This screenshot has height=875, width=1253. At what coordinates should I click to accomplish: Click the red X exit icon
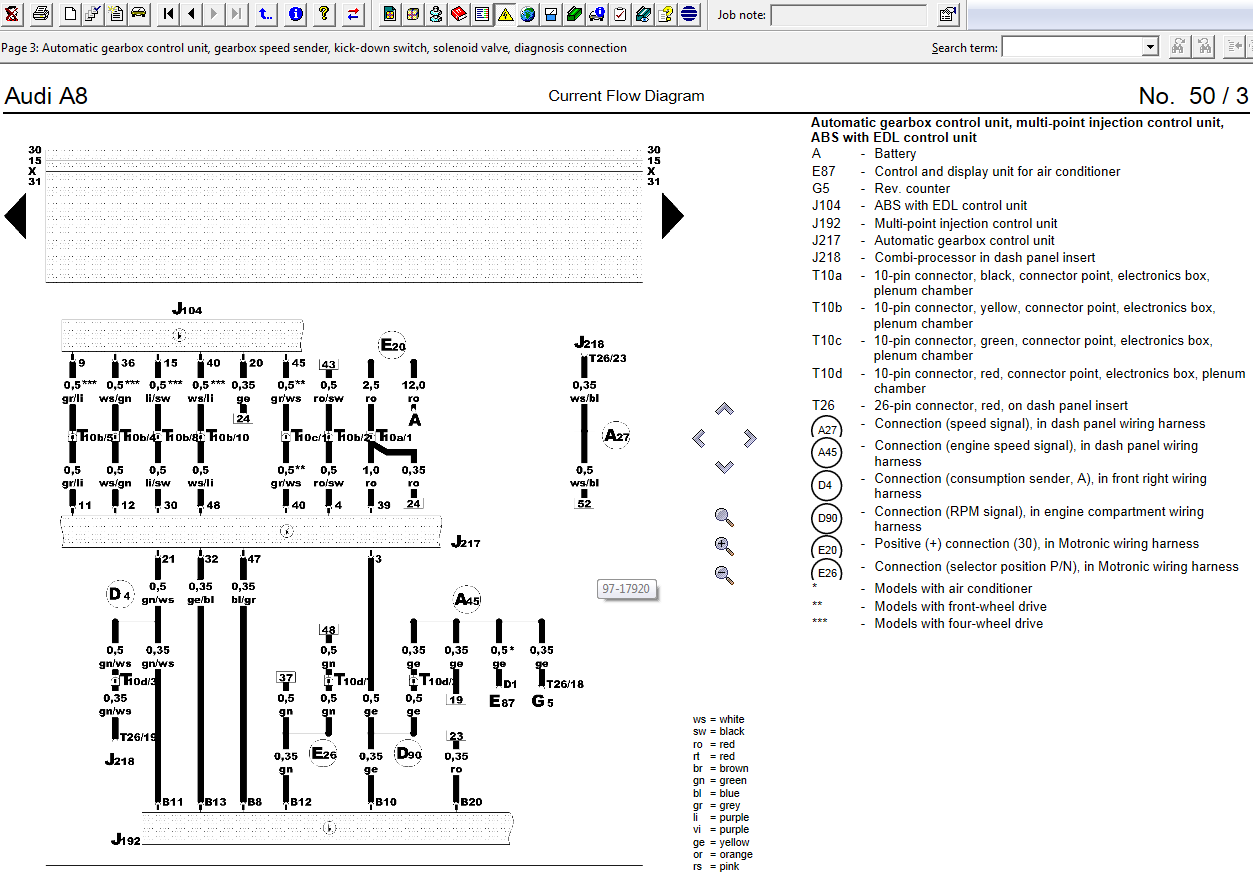coord(12,14)
